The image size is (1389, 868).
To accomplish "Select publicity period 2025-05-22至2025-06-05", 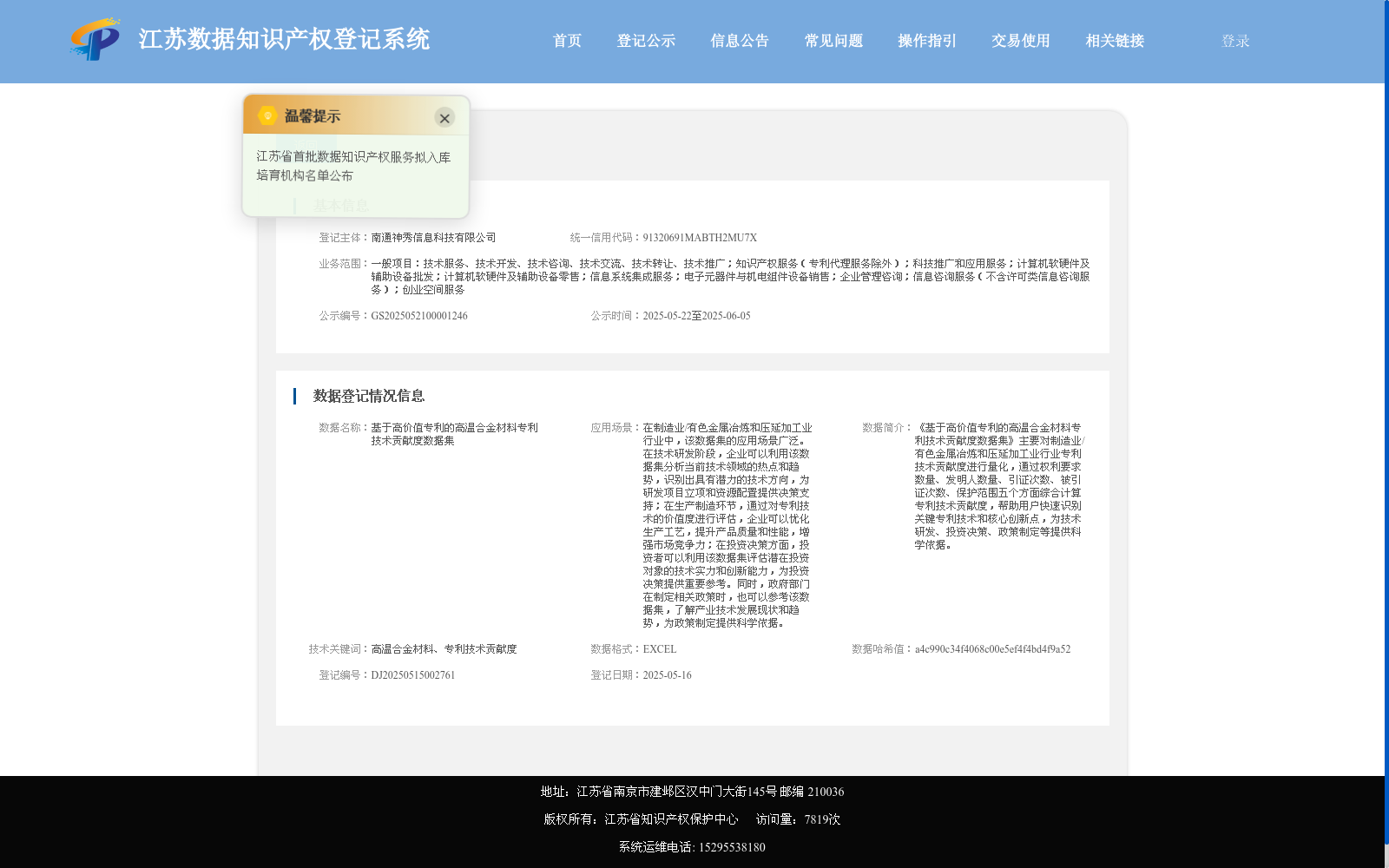I will click(x=696, y=316).
